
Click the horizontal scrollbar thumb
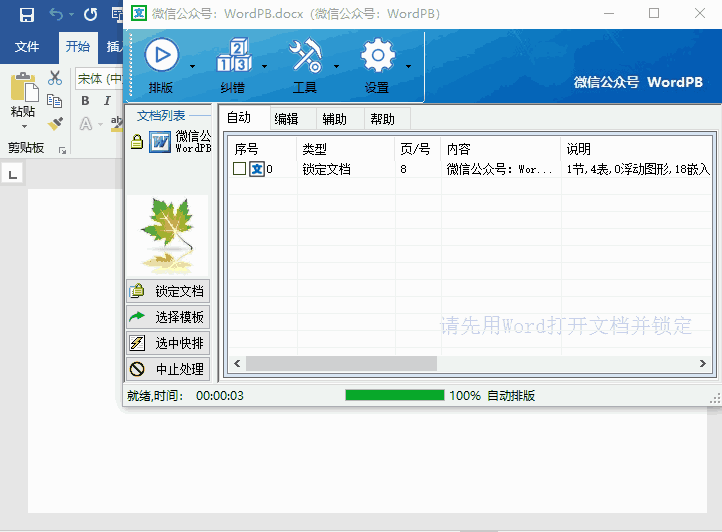click(341, 363)
